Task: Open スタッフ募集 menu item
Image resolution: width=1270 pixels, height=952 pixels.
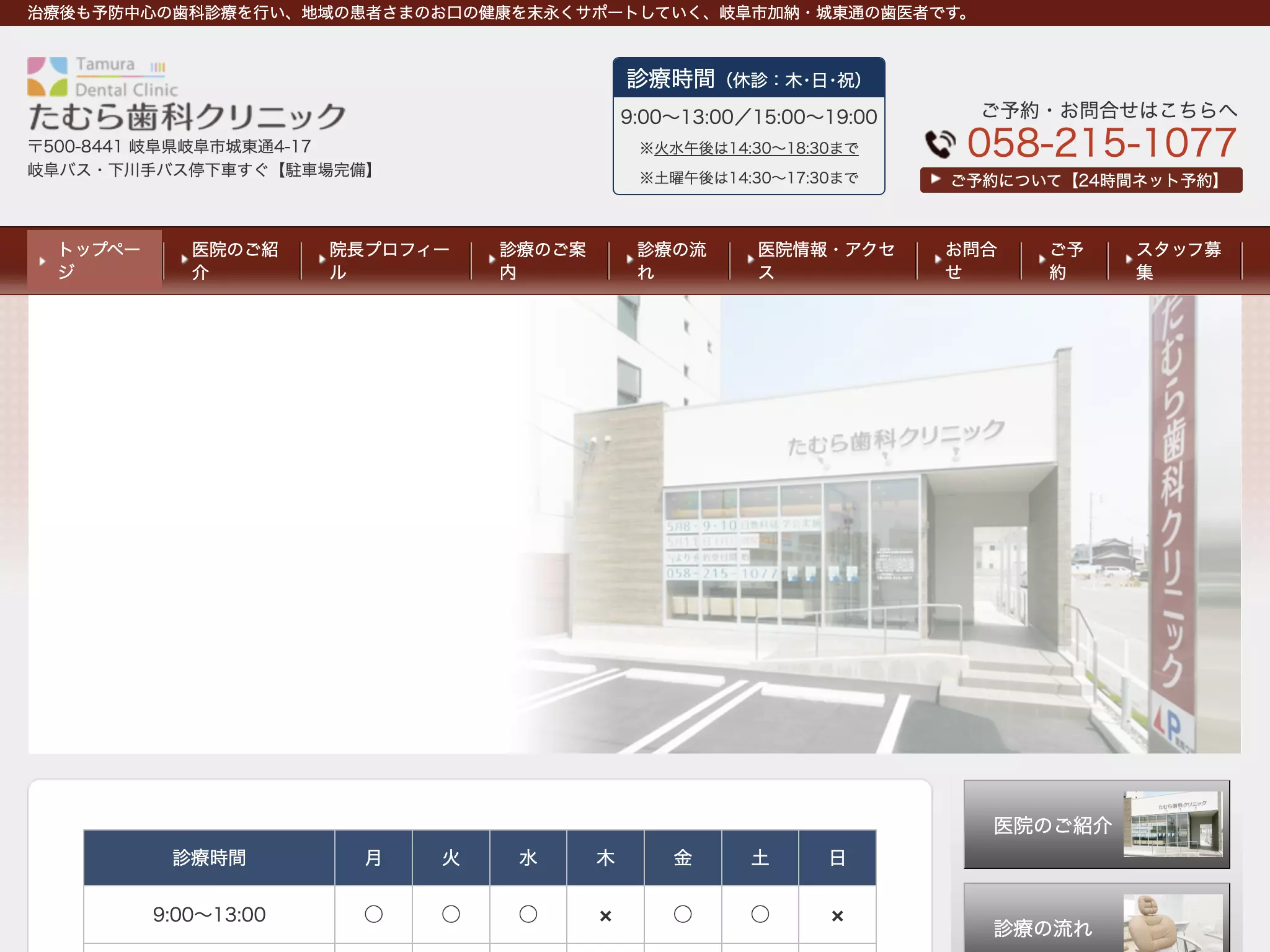Action: [1175, 260]
